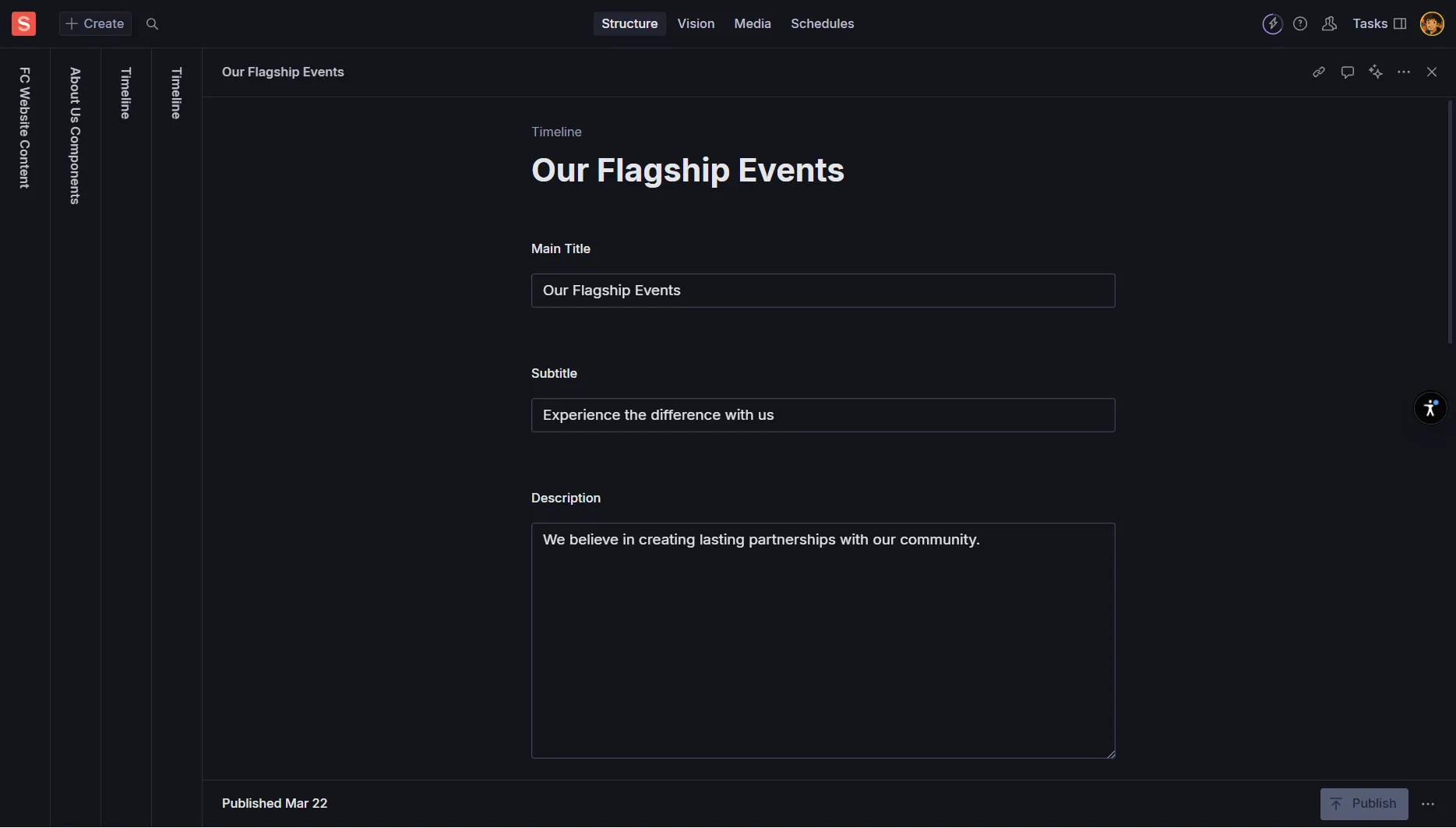The width and height of the screenshot is (1456, 828).
Task: Click into the Subtitle input field
Action: [x=823, y=415]
